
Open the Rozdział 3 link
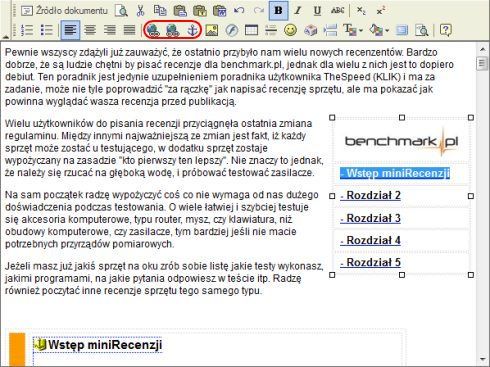[x=370, y=218]
